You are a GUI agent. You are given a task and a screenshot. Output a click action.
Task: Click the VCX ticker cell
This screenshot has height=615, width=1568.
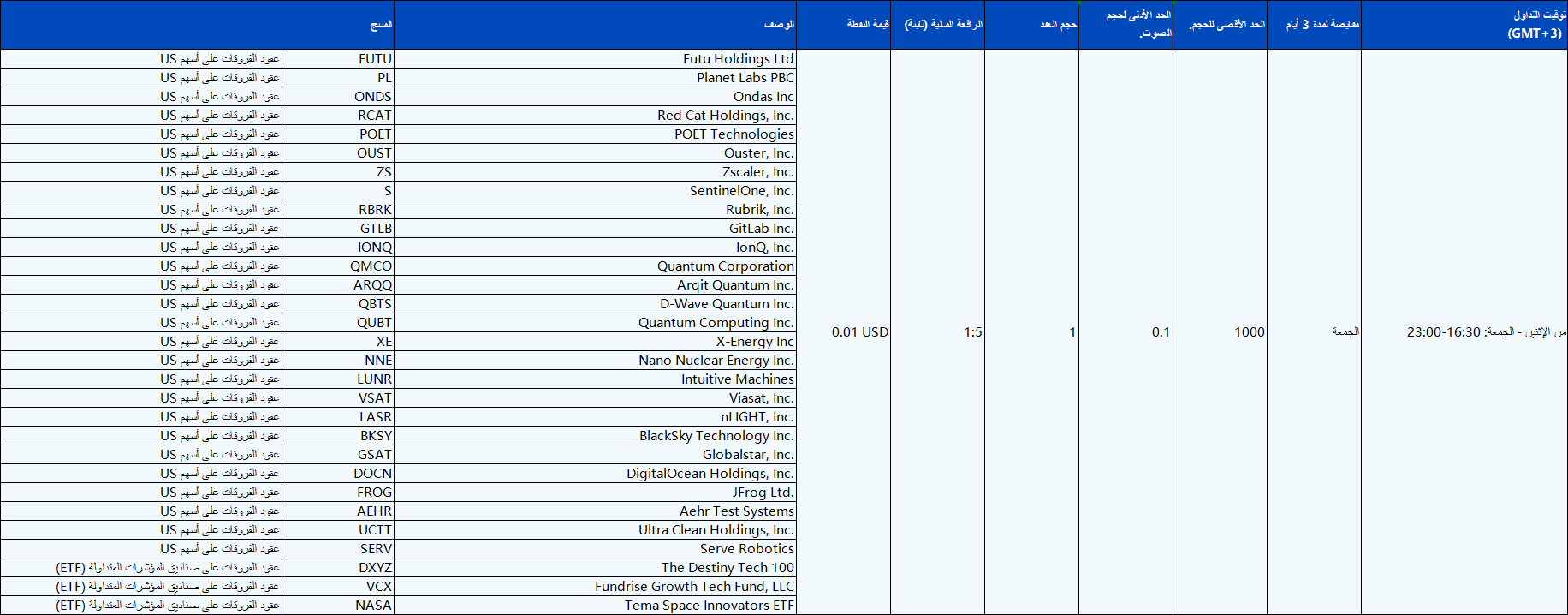click(x=338, y=587)
